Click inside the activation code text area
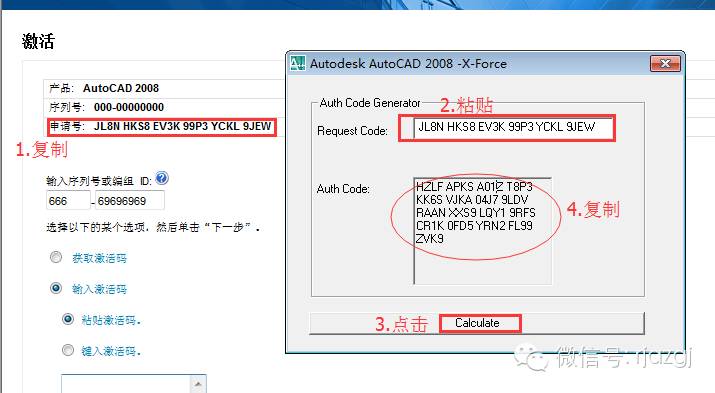715x393 pixels. [126, 384]
